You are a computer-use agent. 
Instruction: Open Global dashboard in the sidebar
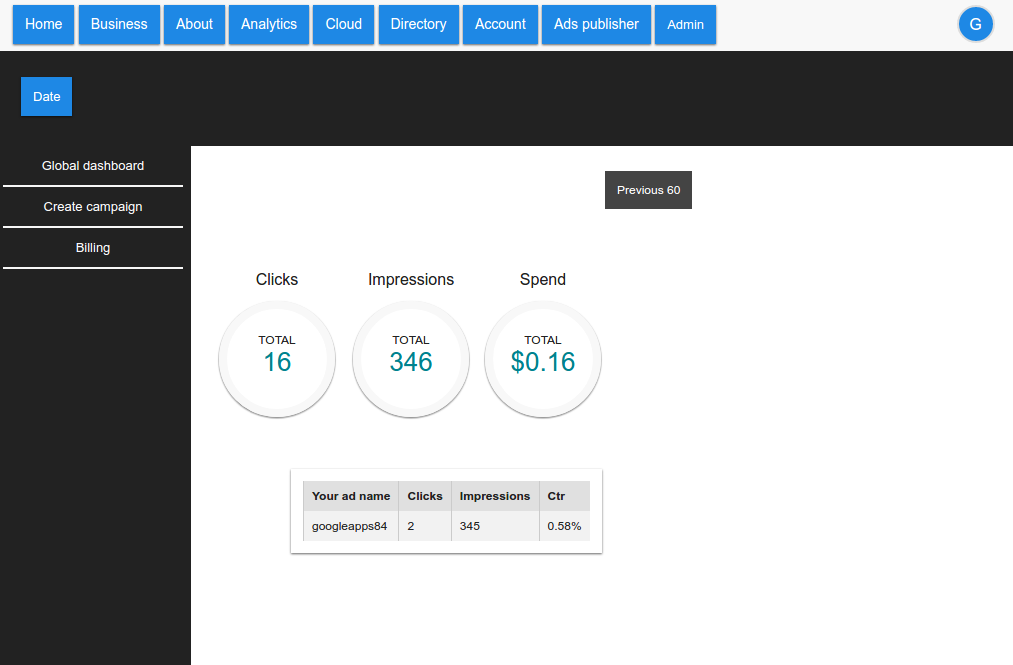point(93,166)
